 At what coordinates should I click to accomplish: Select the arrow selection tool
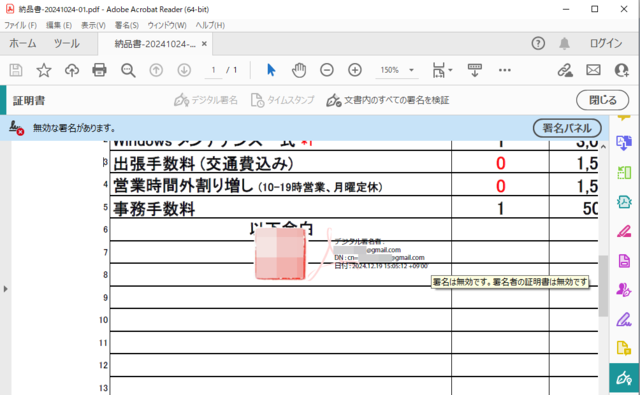(271, 70)
